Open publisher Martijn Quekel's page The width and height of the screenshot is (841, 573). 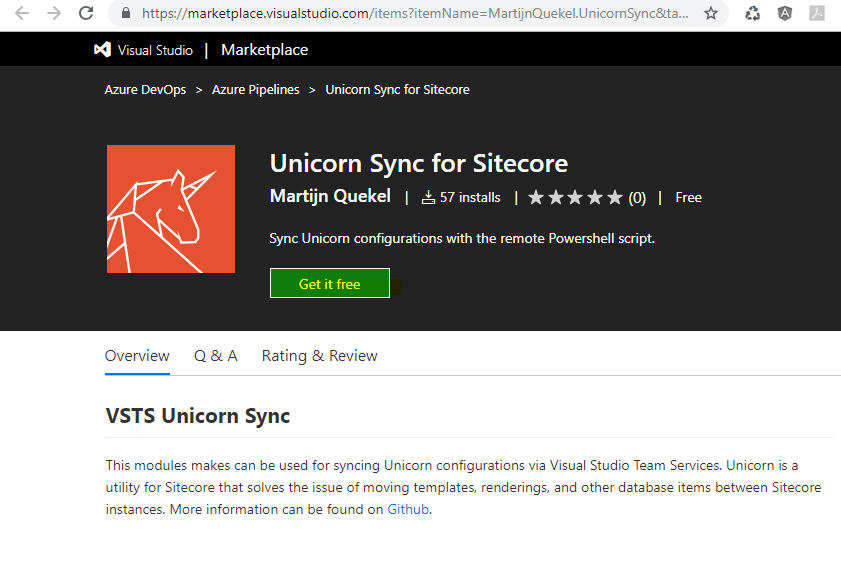330,196
